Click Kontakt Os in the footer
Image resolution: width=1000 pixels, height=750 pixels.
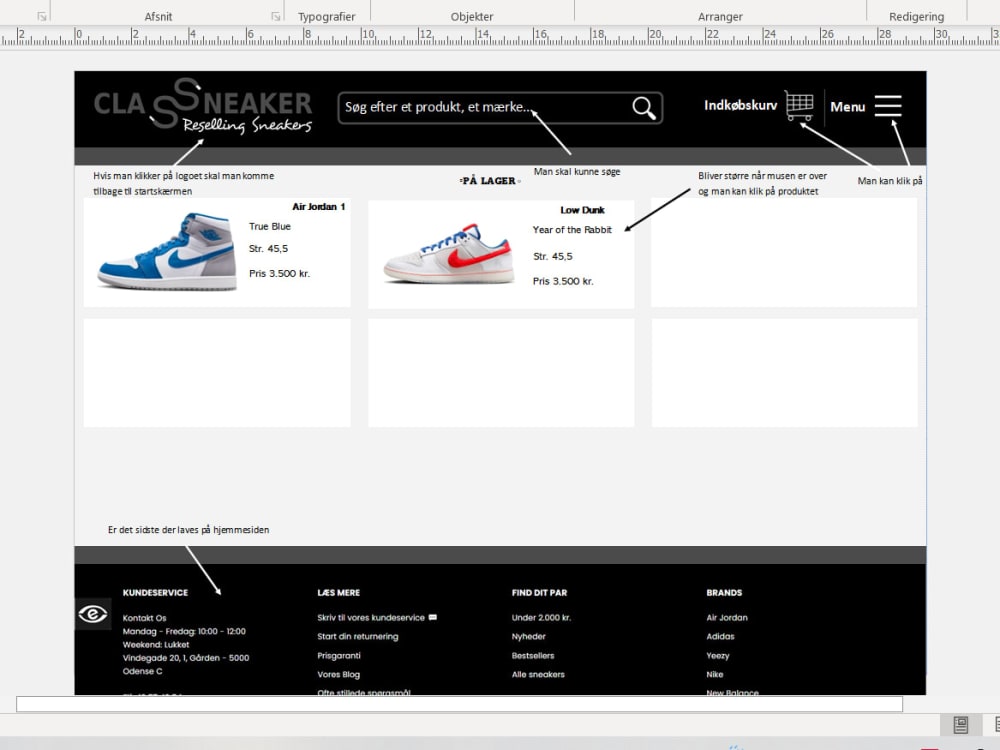144,618
